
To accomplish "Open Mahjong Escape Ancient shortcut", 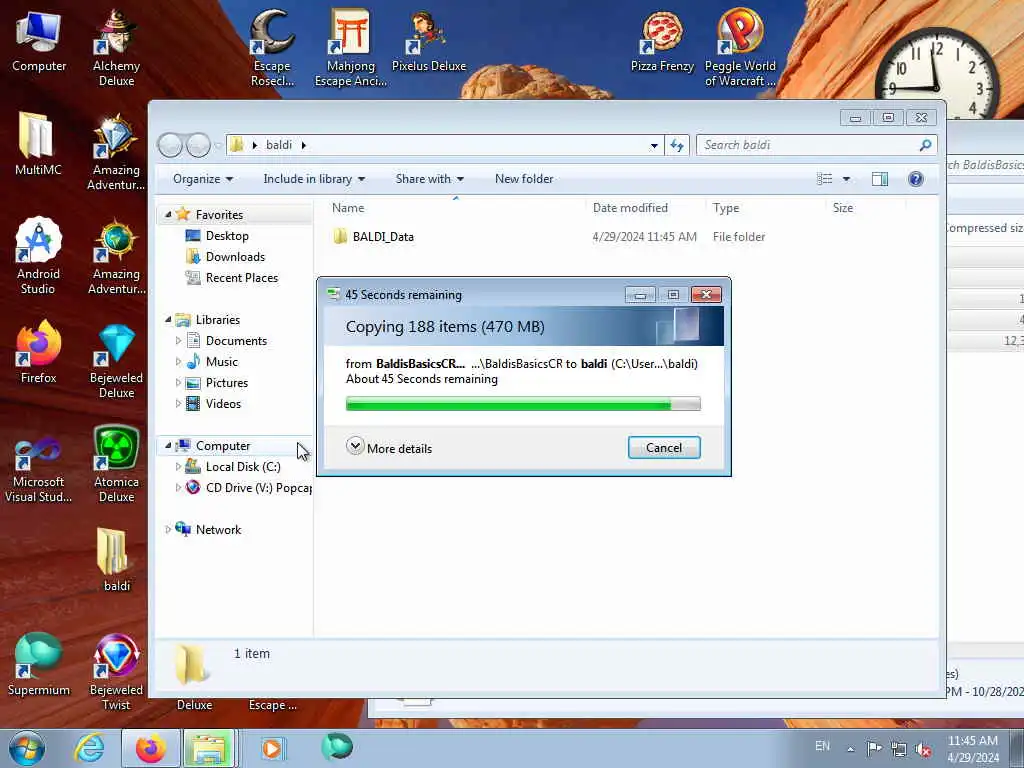I will coord(351,48).
